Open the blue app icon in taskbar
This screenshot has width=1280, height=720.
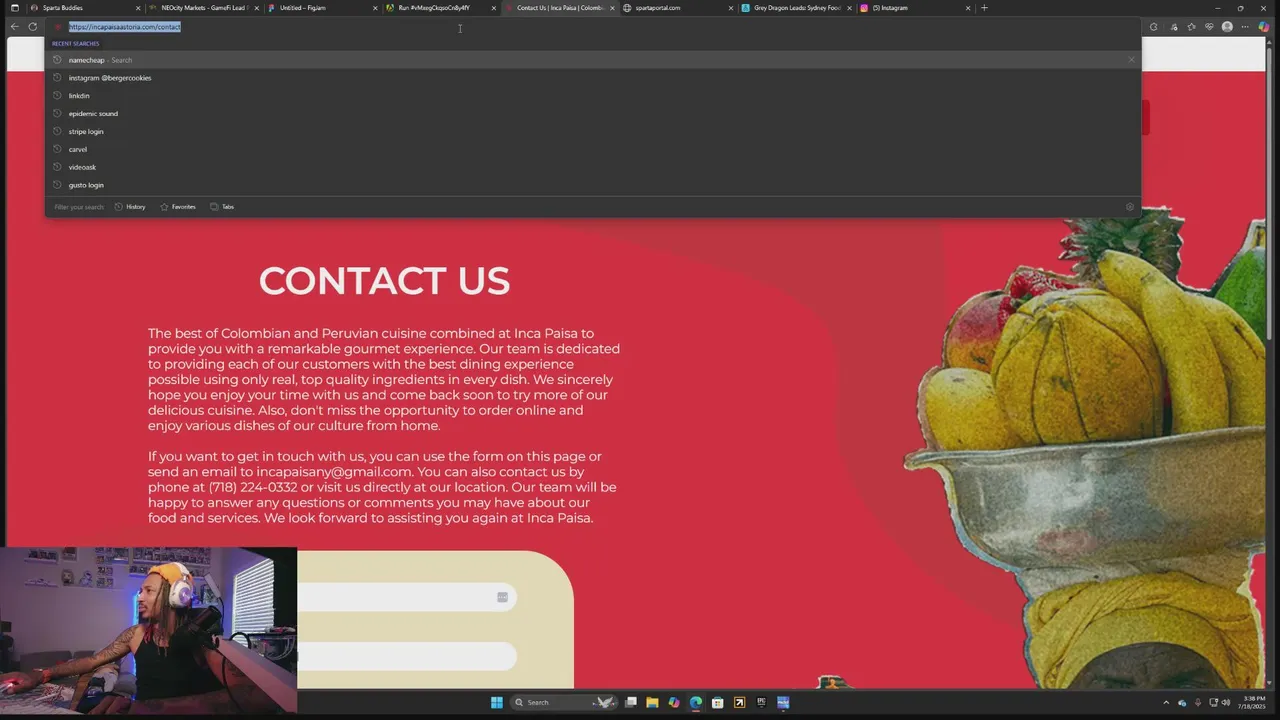pos(783,702)
